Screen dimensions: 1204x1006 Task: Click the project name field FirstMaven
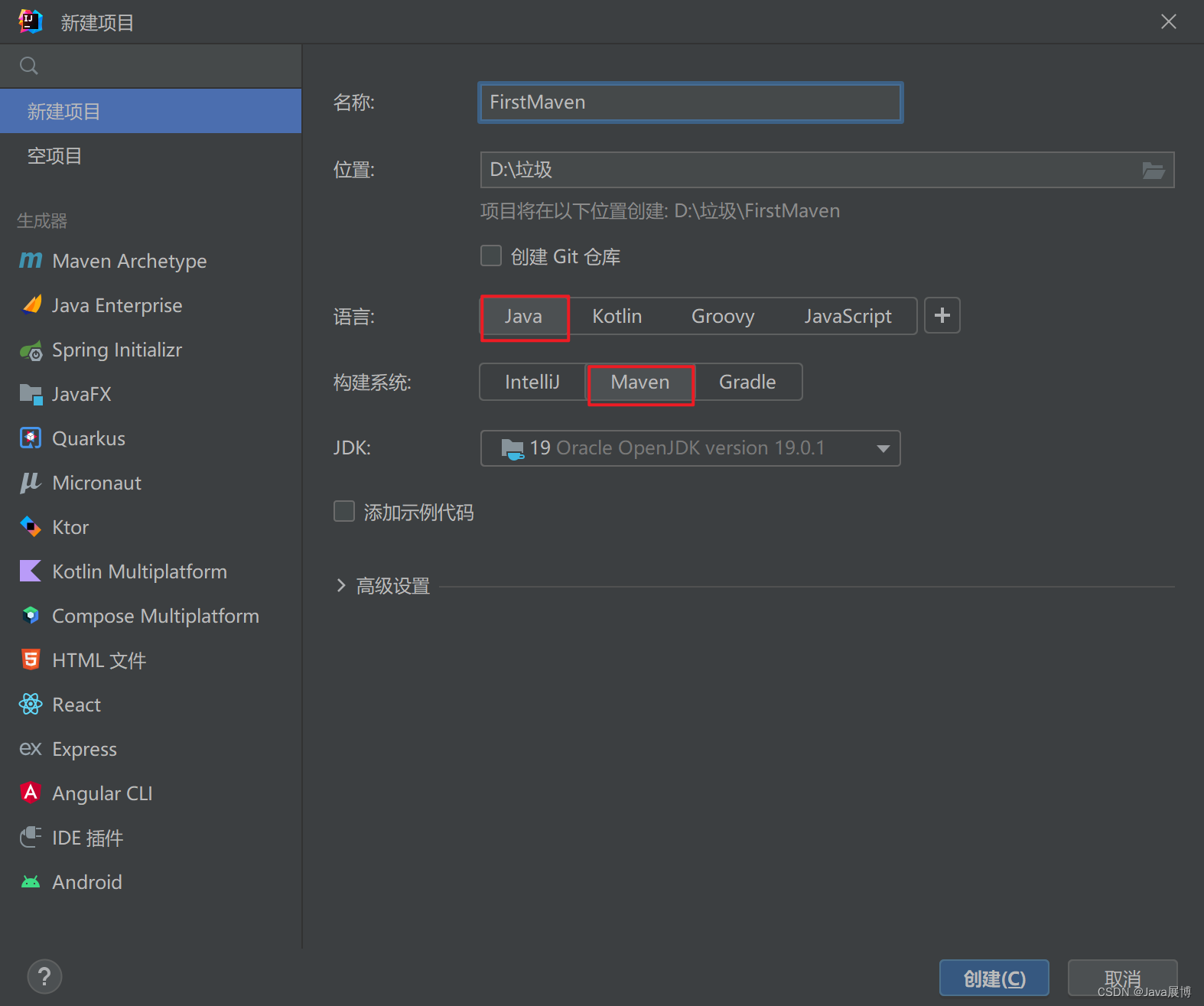tap(690, 103)
